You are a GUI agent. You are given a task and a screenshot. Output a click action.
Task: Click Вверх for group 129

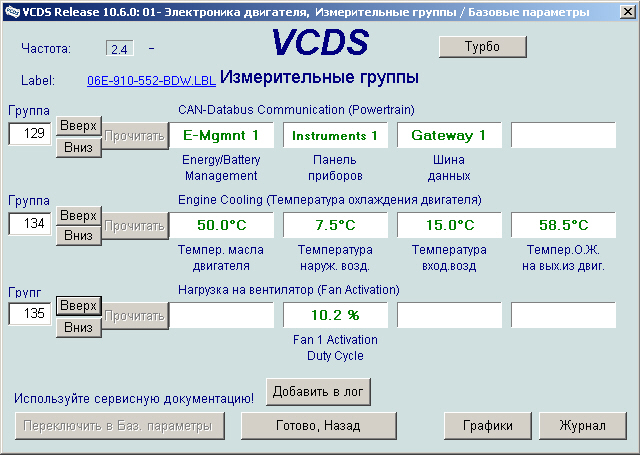tap(78, 126)
